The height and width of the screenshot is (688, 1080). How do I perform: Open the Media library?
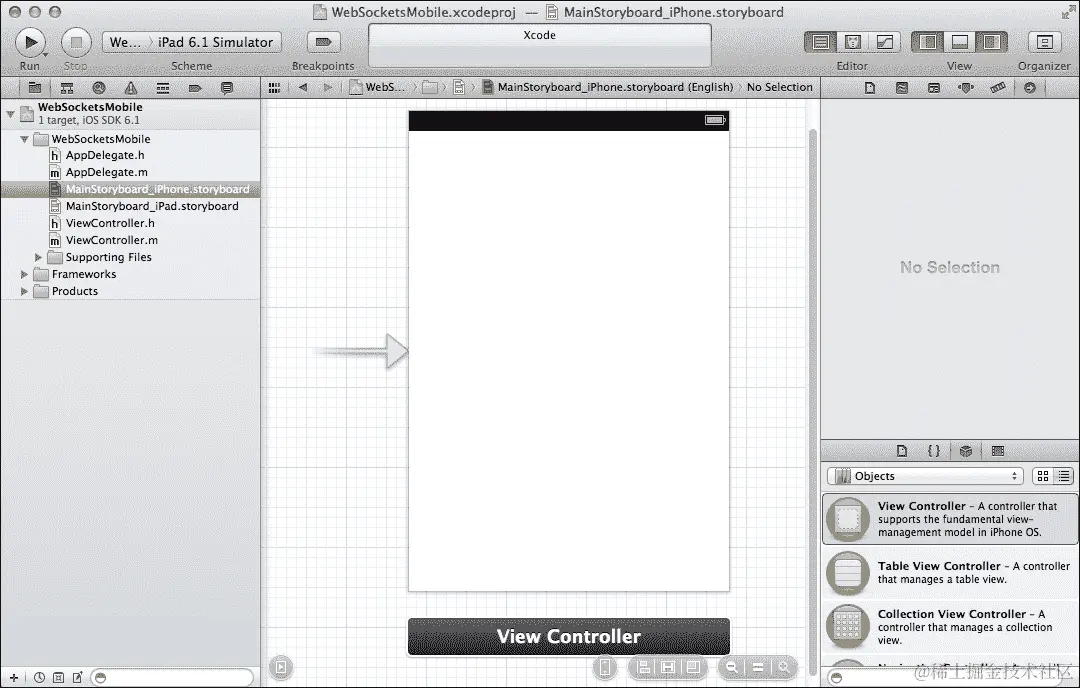tap(999, 451)
